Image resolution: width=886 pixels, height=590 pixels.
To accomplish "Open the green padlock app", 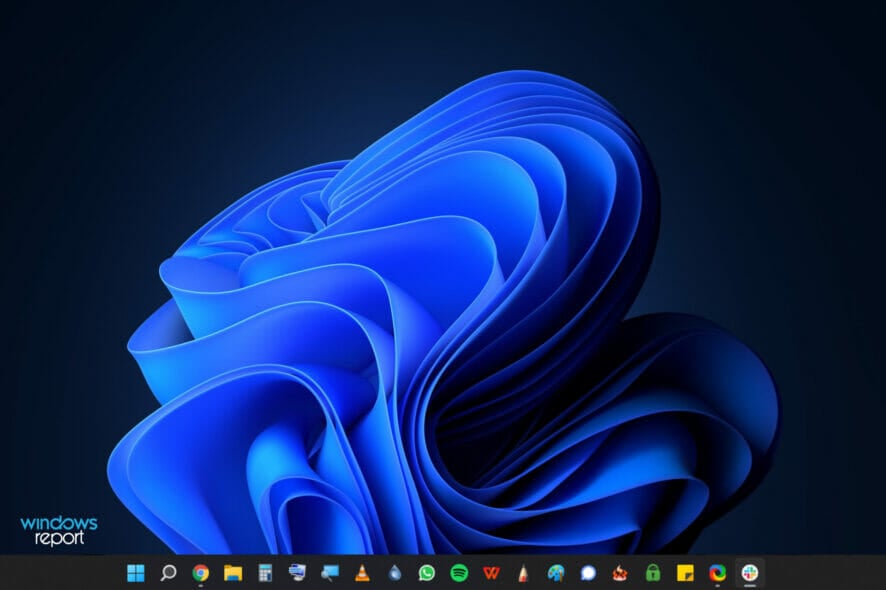I will (x=653, y=572).
